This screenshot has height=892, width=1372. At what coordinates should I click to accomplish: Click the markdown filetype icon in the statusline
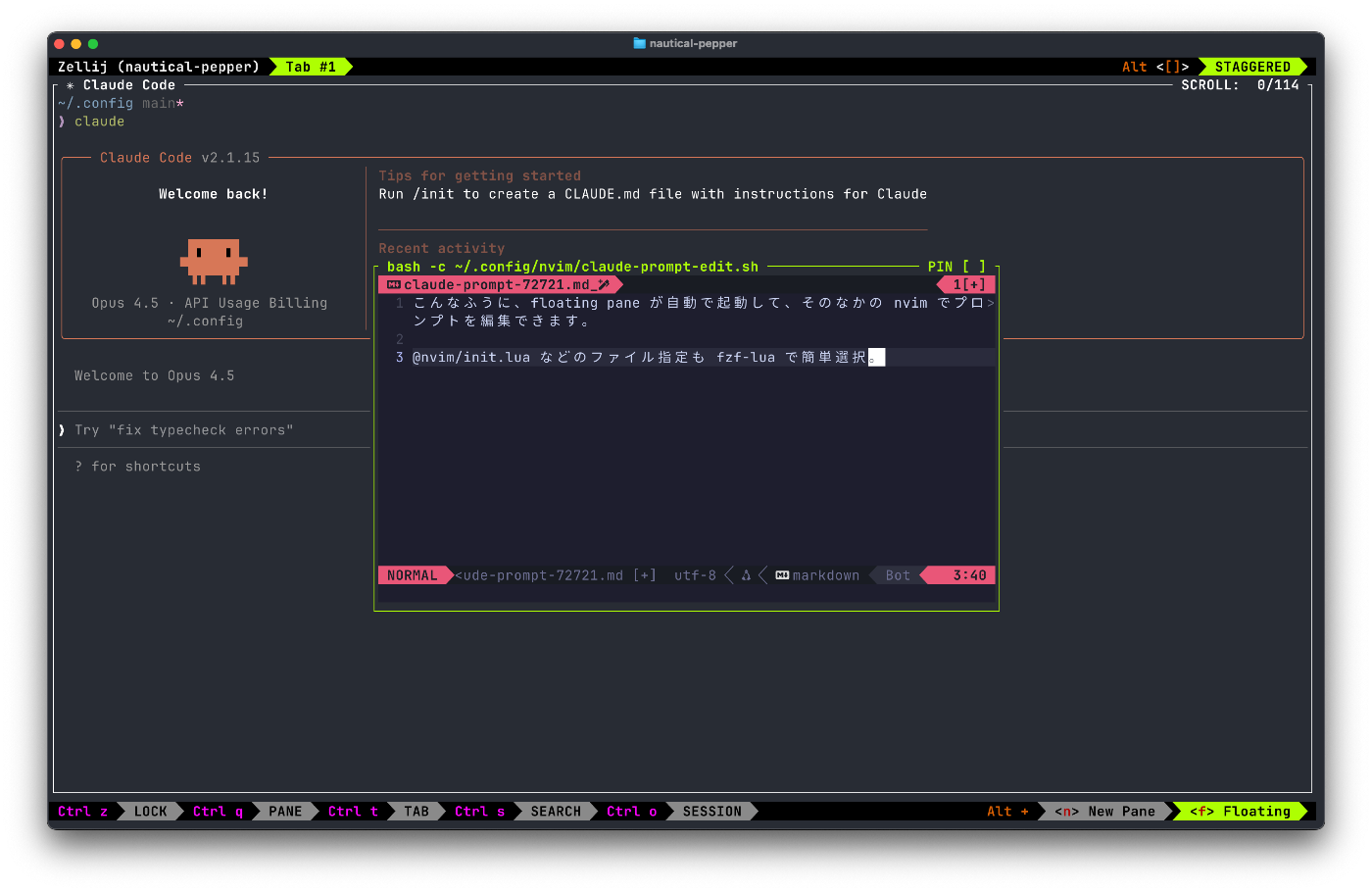pyautogui.click(x=782, y=575)
